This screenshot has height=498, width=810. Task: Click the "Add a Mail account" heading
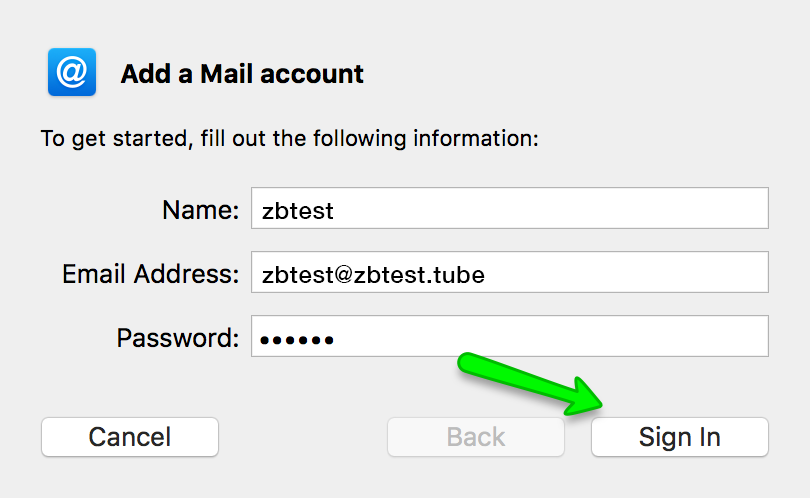pyautogui.click(x=242, y=74)
